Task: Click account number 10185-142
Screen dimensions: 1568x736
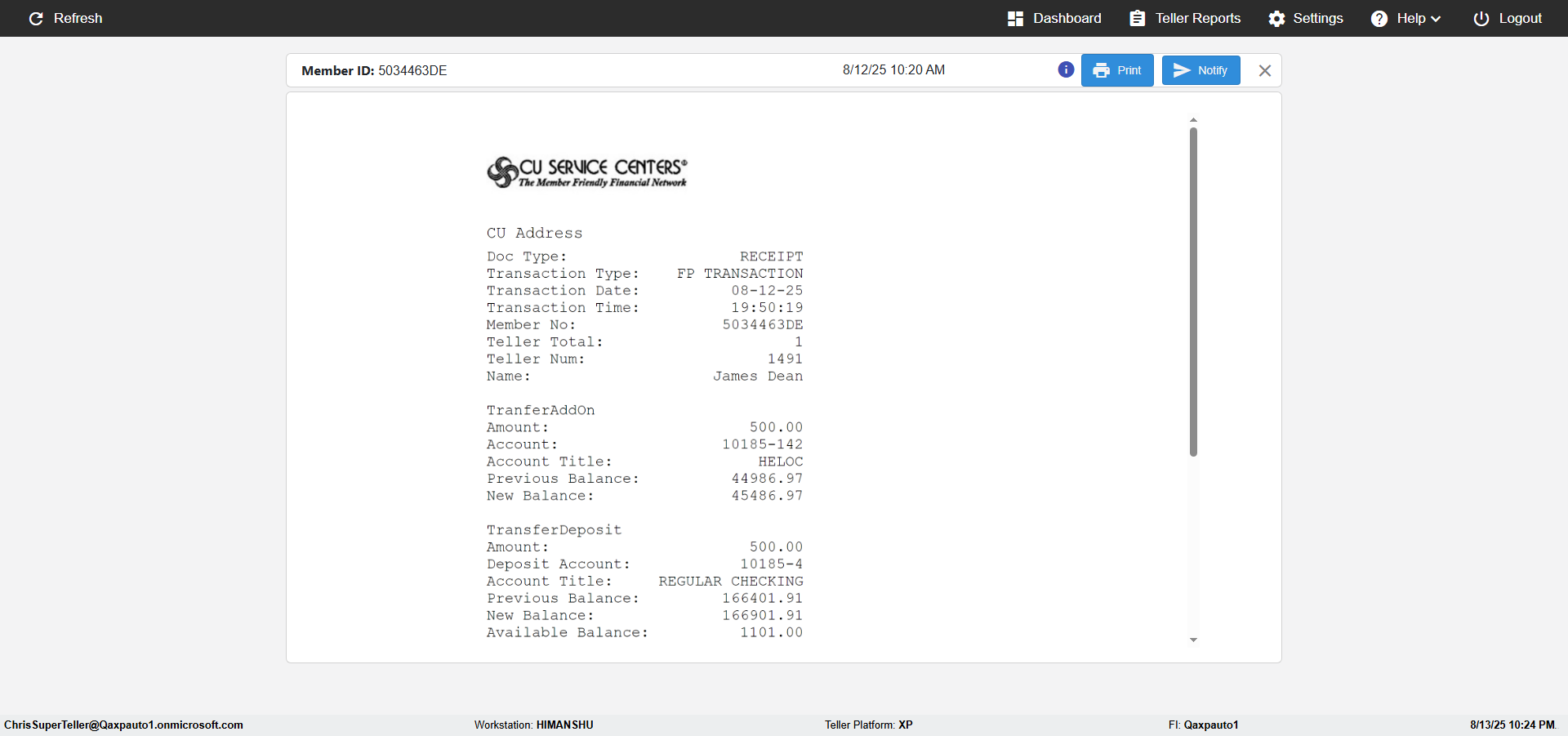Action: [763, 444]
